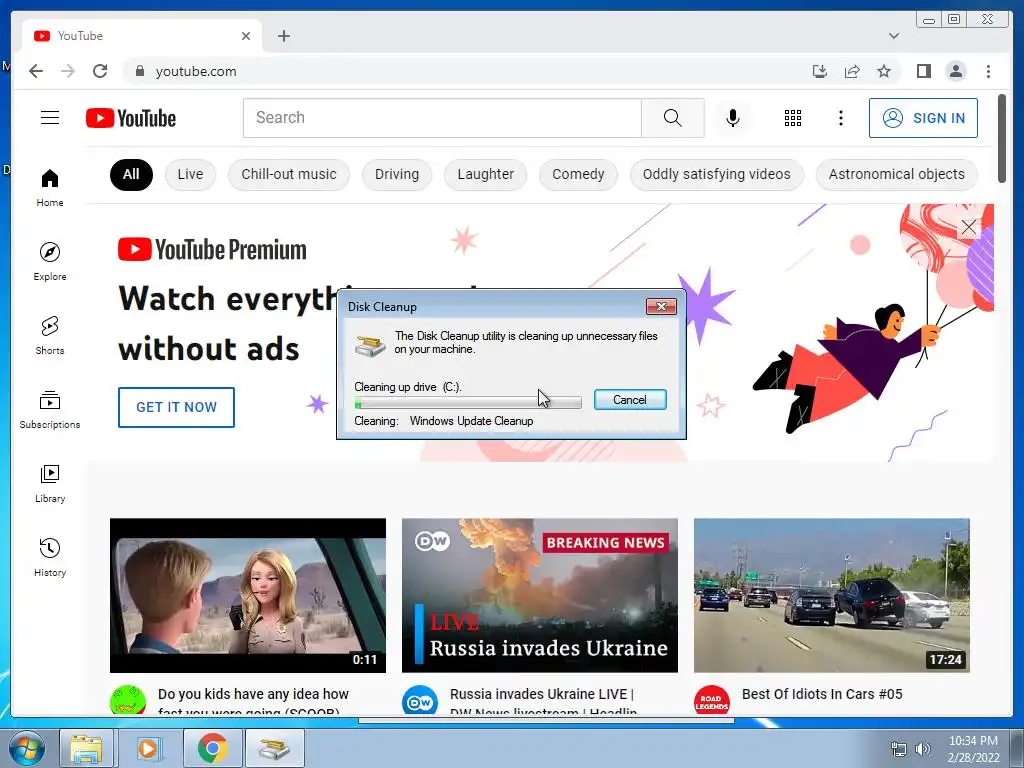The height and width of the screenshot is (768, 1024).
Task: Open Subscriptions in sidebar
Action: (x=50, y=409)
